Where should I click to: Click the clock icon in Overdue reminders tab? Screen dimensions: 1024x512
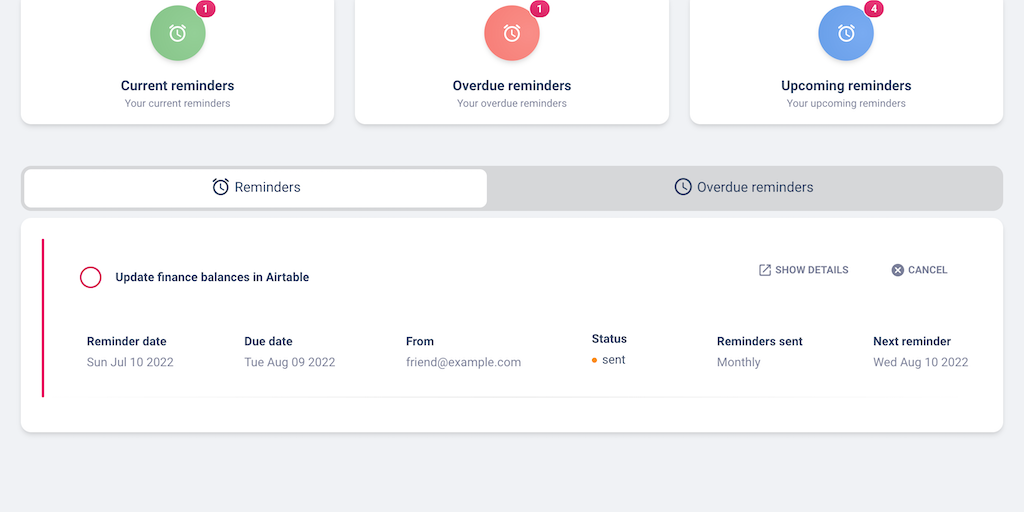click(683, 187)
